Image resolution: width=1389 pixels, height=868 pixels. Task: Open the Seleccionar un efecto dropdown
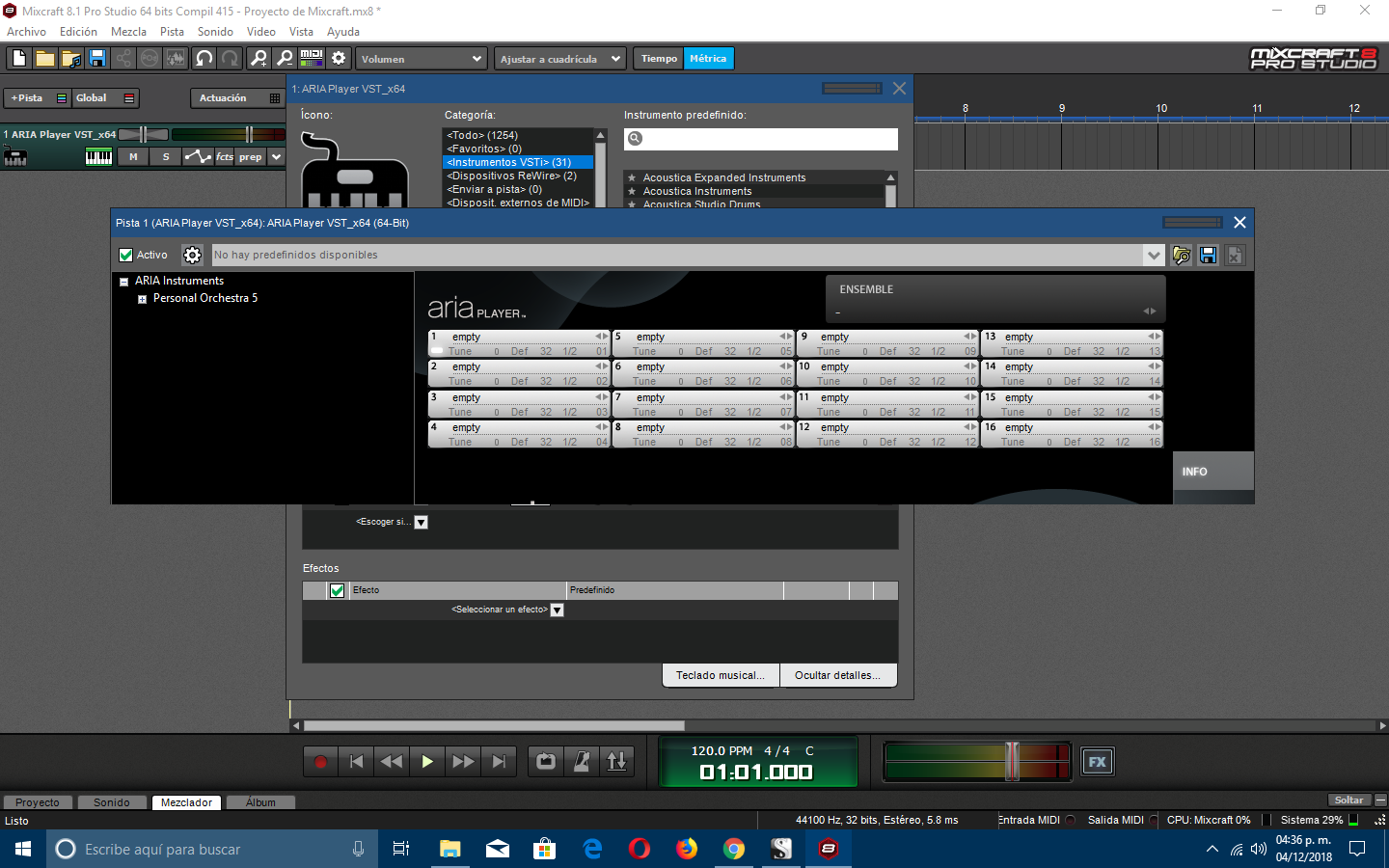[x=557, y=610]
